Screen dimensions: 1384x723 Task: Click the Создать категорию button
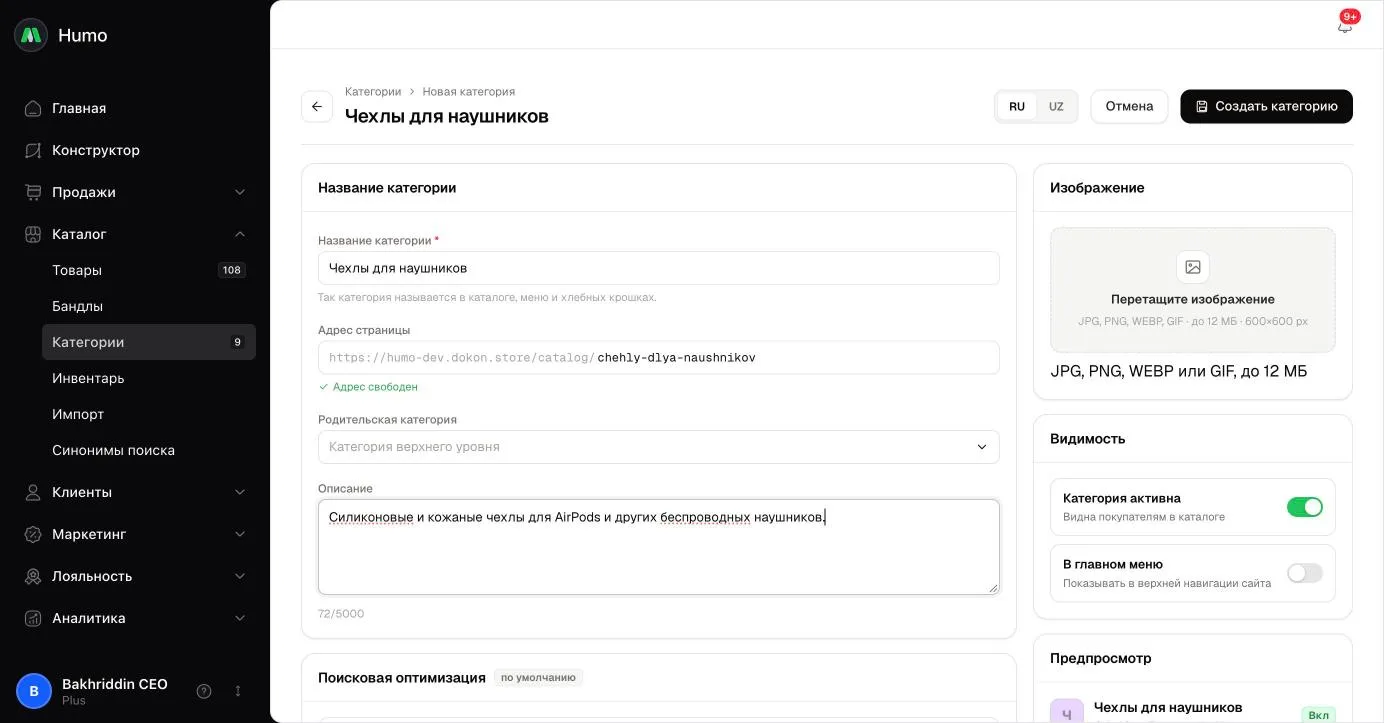pyautogui.click(x=1266, y=106)
